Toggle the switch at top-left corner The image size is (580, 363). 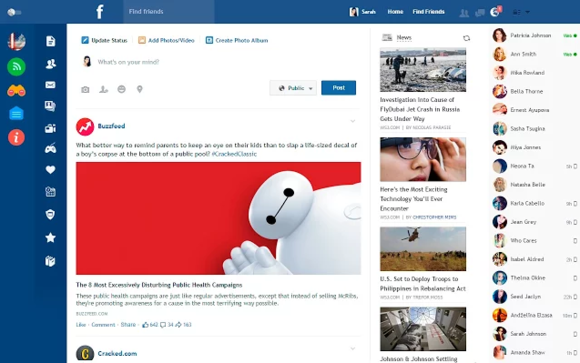coord(14,12)
